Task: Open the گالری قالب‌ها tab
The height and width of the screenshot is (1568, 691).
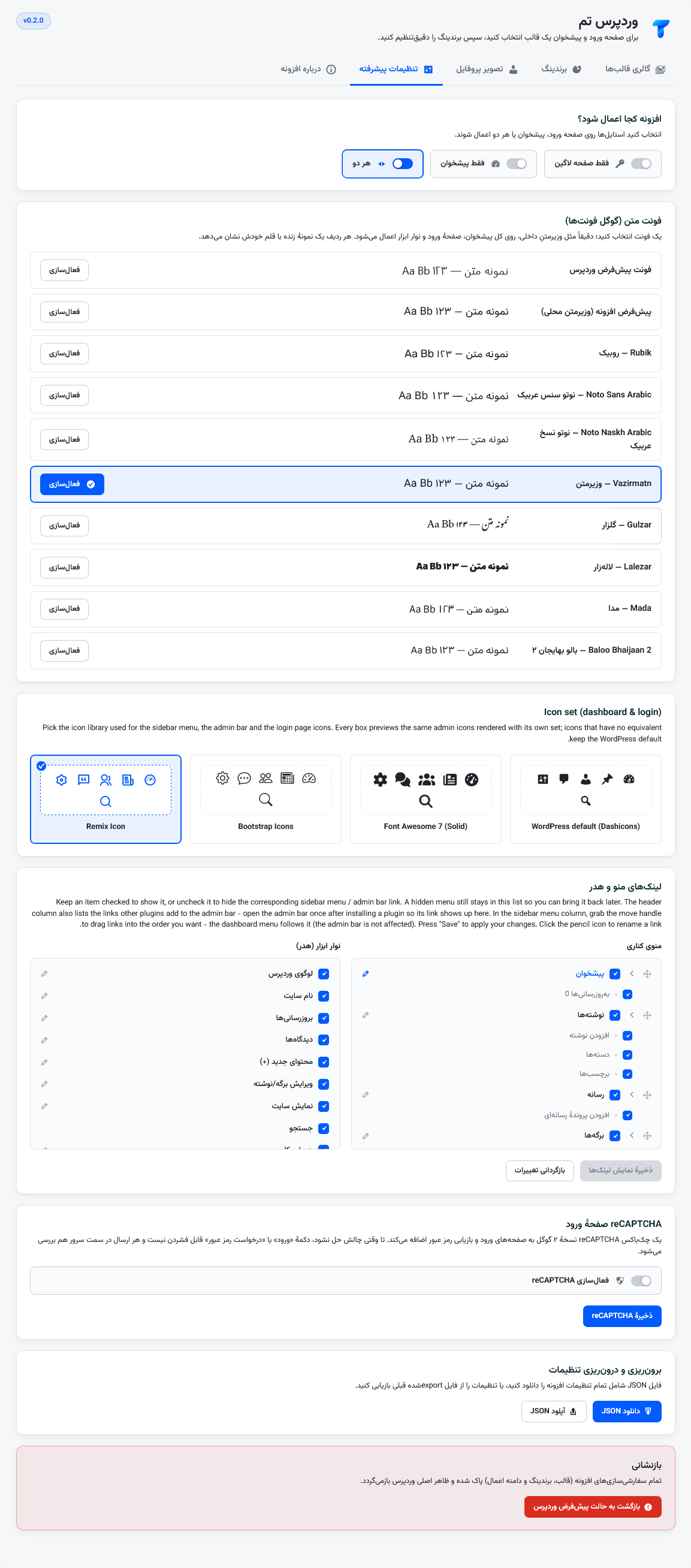Action: (x=635, y=69)
